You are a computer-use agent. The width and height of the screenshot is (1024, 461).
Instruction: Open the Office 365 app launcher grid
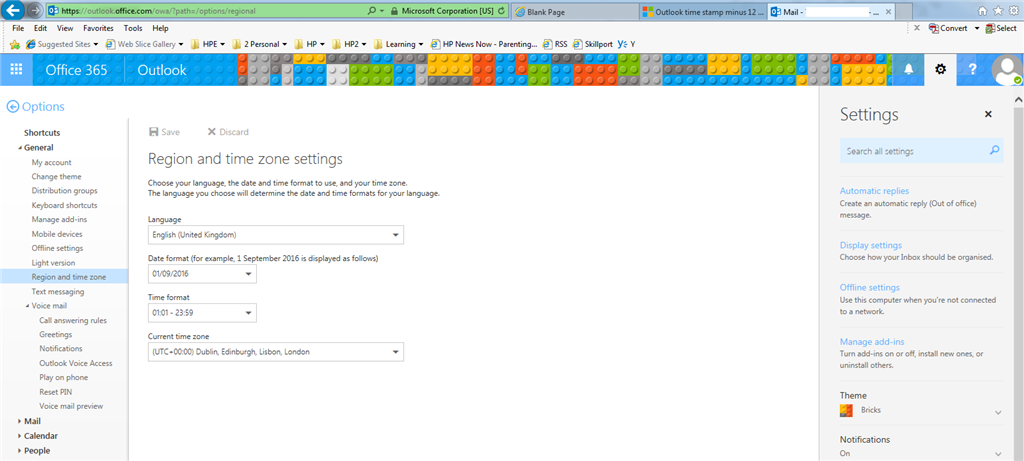(16, 70)
